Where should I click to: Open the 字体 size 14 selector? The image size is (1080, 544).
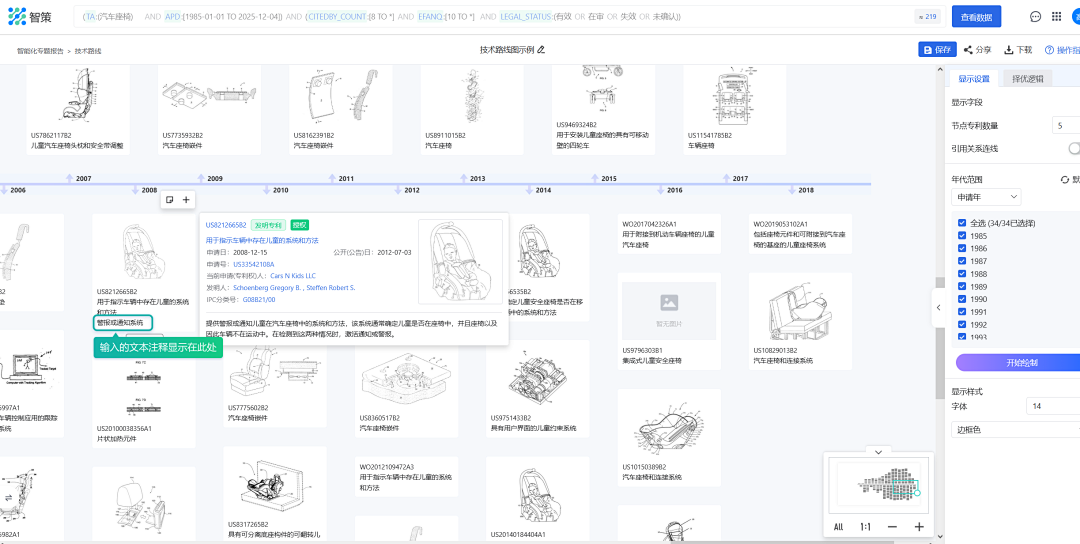1053,406
